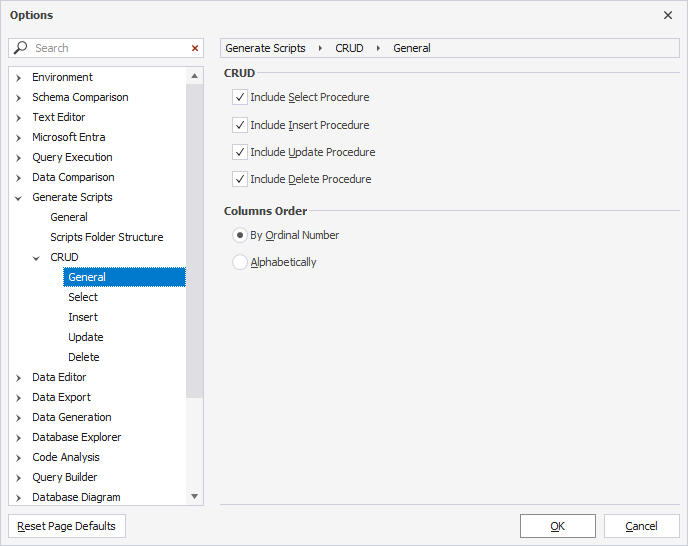
Task: Open the Select CRUD page
Action: click(x=83, y=297)
